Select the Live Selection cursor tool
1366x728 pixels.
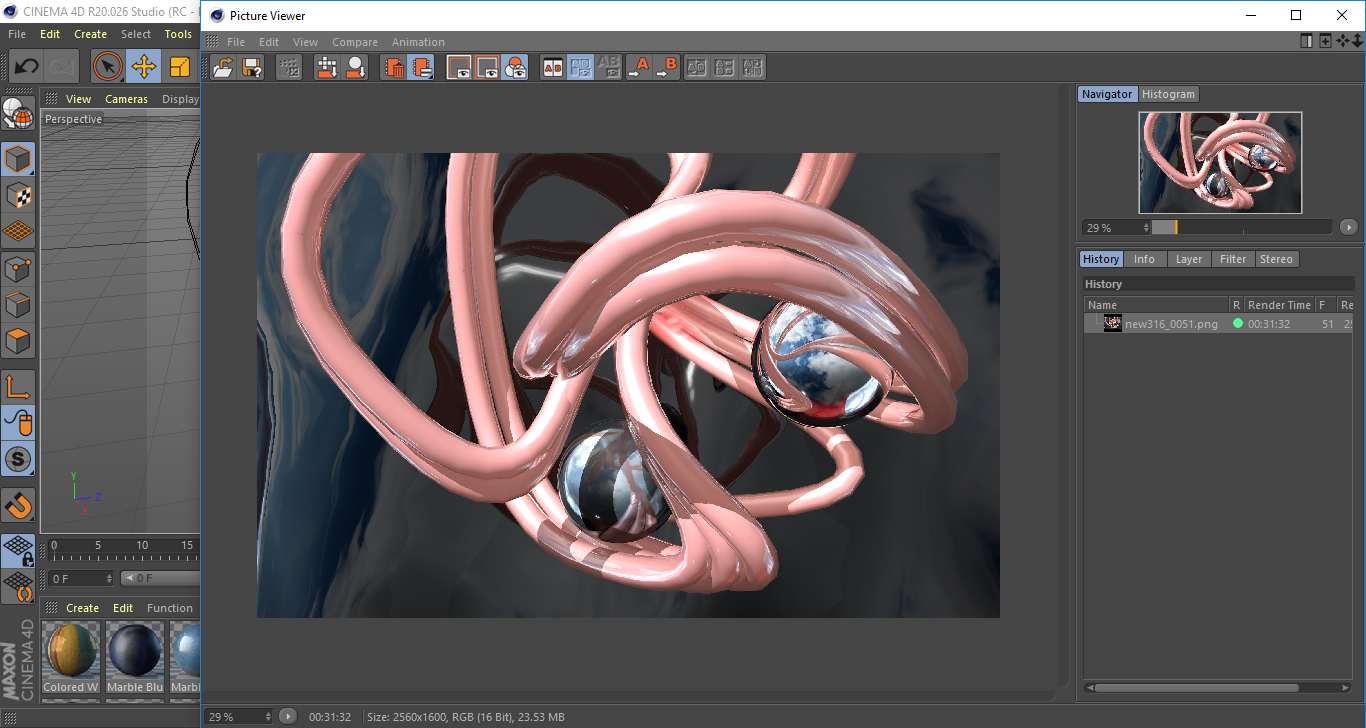pos(107,67)
